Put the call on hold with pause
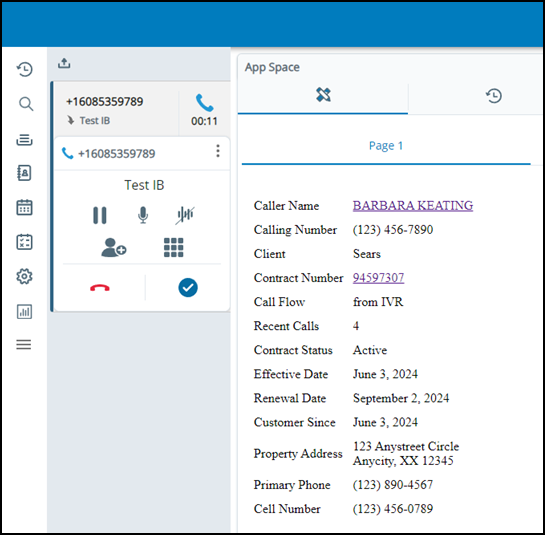Screen dimensions: 545x535 point(100,215)
